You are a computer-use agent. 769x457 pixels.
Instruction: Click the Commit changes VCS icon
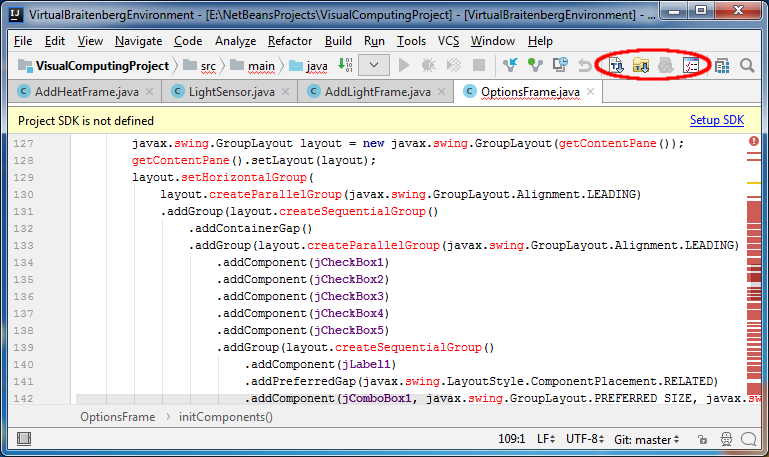(x=536, y=65)
